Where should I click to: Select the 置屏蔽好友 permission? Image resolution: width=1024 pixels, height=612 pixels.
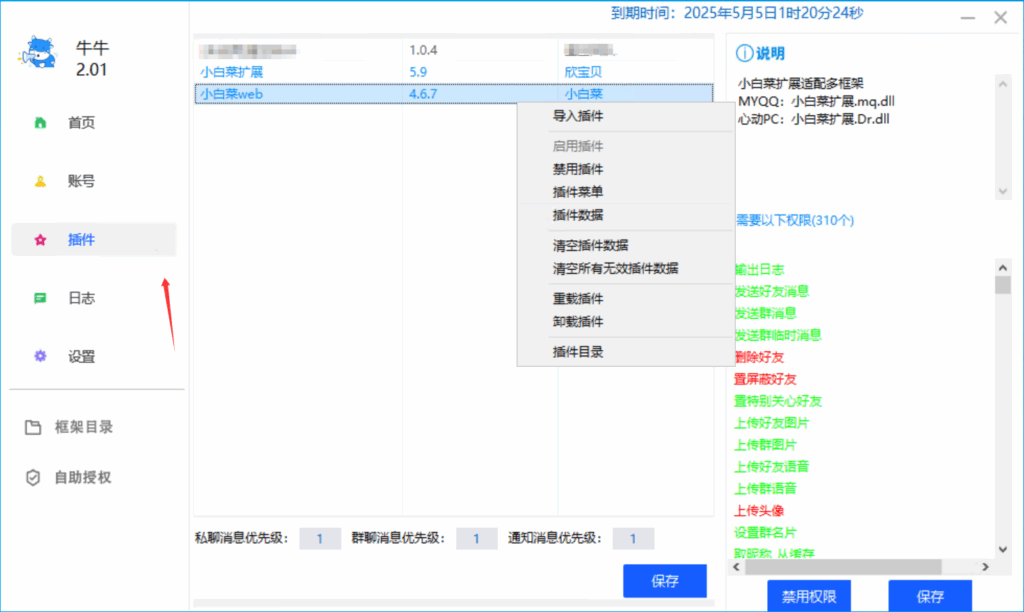coord(765,379)
